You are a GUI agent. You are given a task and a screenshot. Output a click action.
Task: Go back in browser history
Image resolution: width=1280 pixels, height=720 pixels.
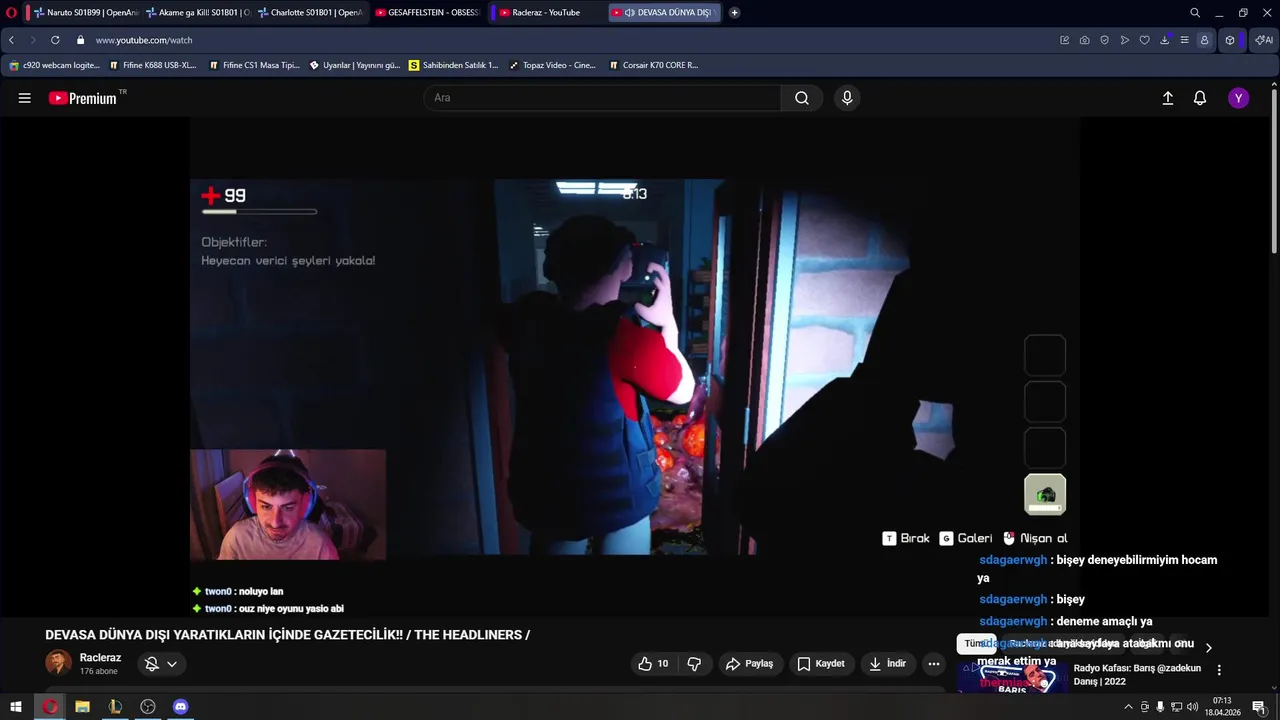click(x=11, y=40)
